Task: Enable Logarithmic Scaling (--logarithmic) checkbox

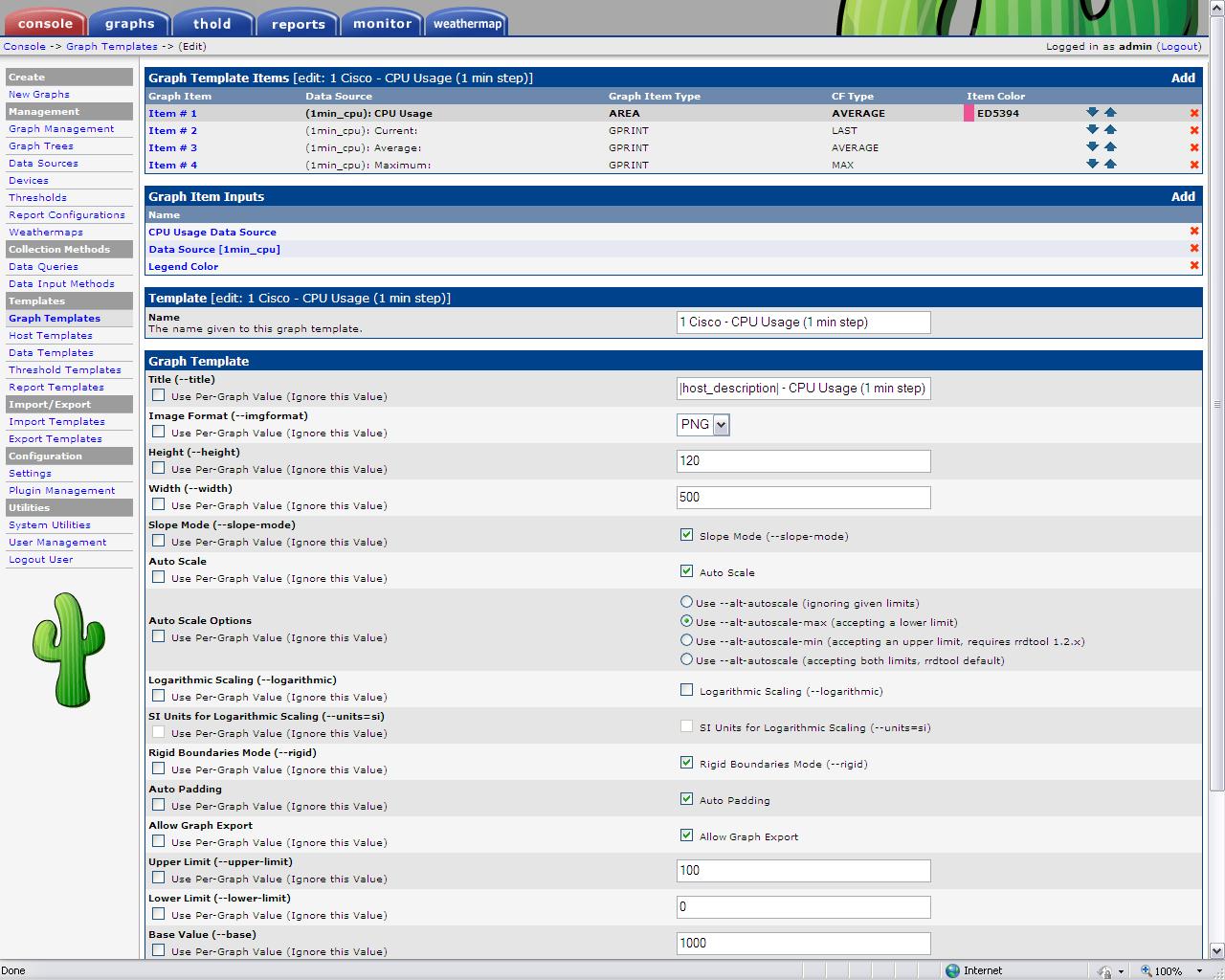Action: pos(686,690)
